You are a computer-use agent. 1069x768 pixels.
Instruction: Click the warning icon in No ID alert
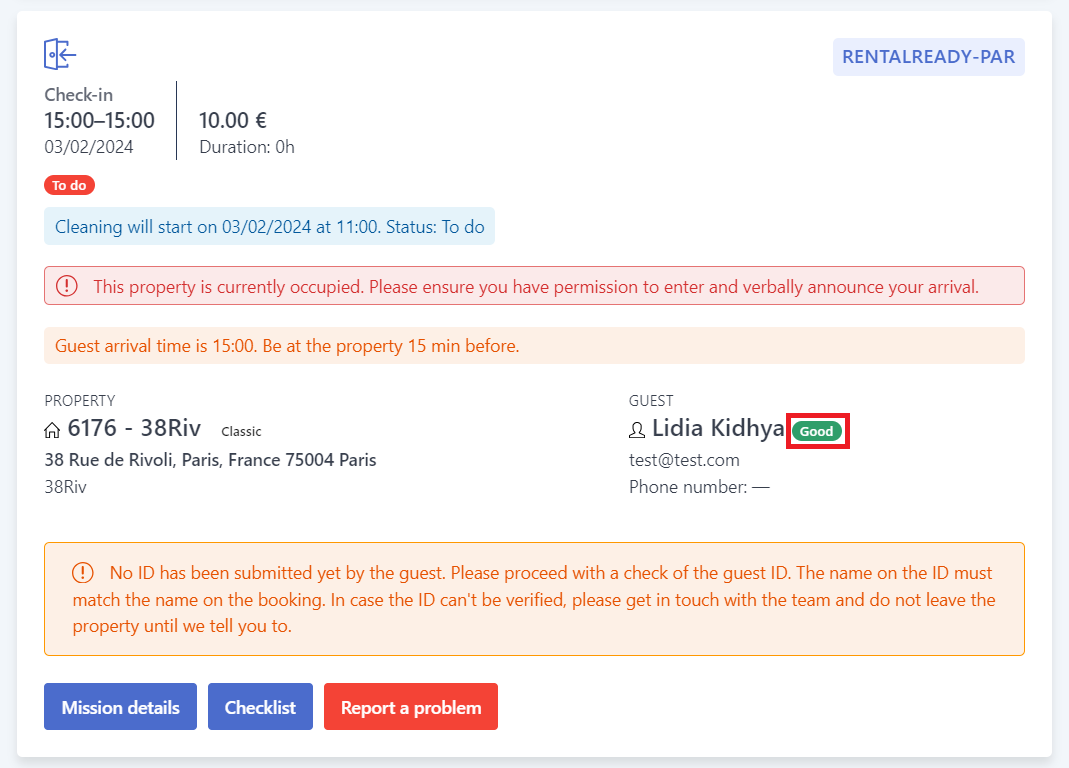(83, 572)
